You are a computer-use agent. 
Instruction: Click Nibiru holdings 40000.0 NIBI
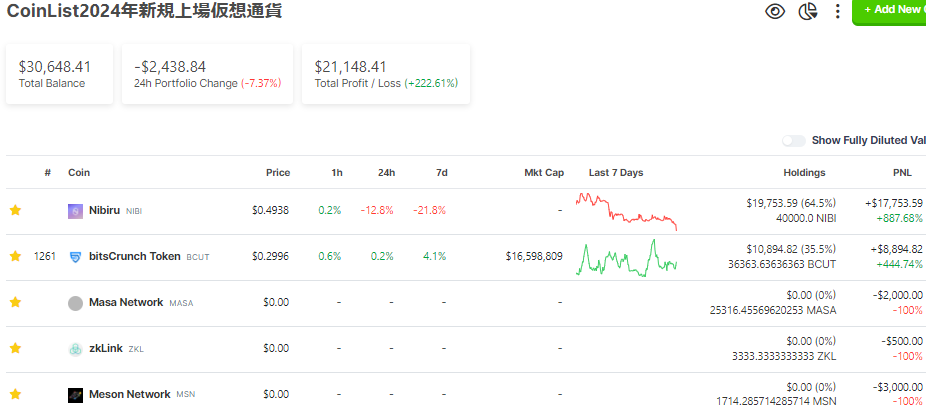coord(804,218)
